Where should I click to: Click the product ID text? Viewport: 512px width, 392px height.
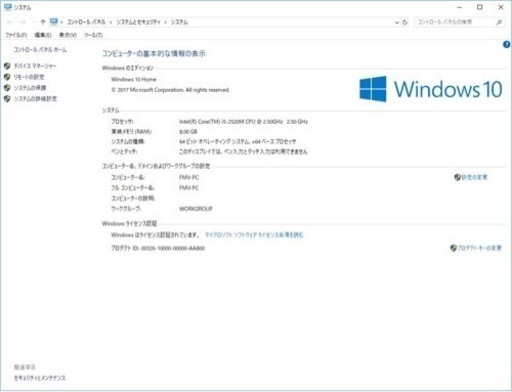point(158,248)
